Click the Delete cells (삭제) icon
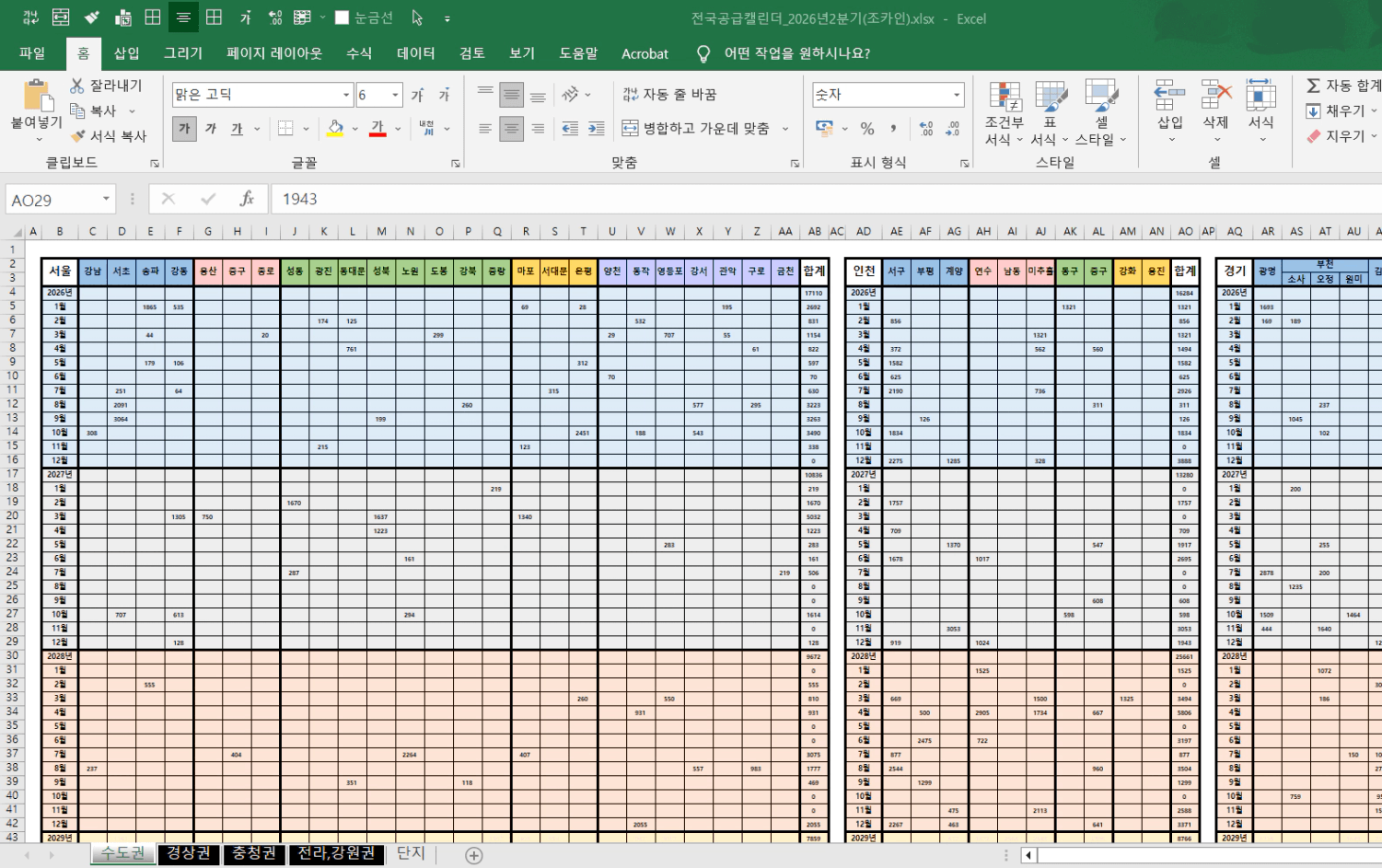This screenshot has height=868, width=1382. (1216, 95)
